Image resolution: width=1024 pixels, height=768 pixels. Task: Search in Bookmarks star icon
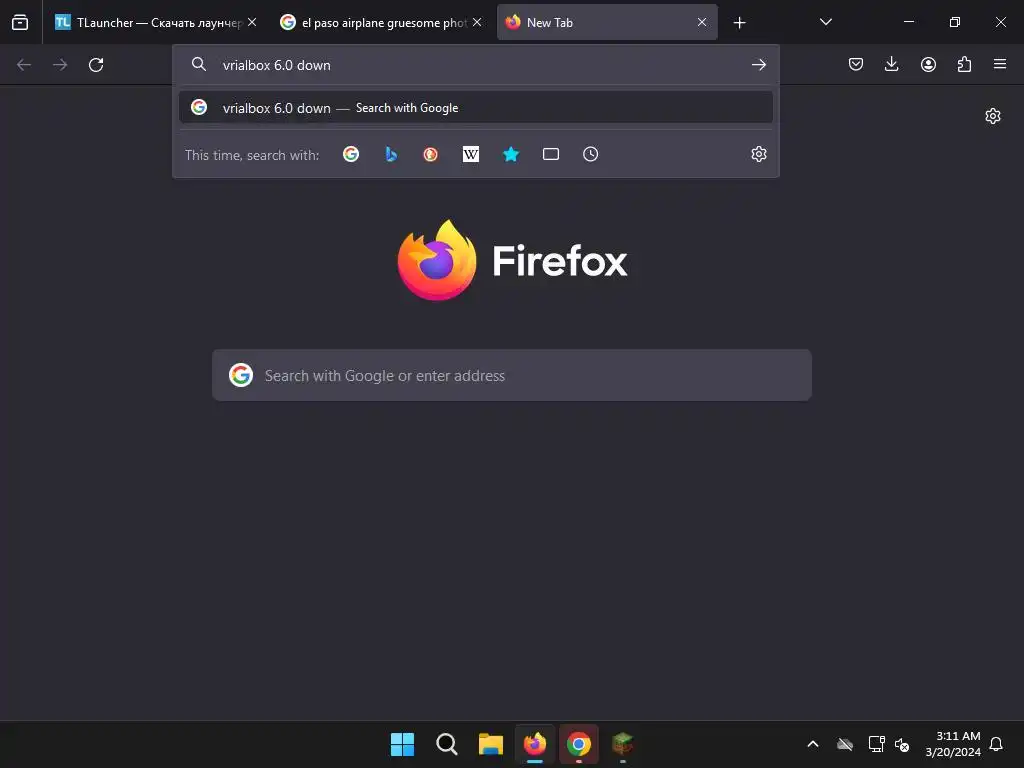(x=511, y=155)
